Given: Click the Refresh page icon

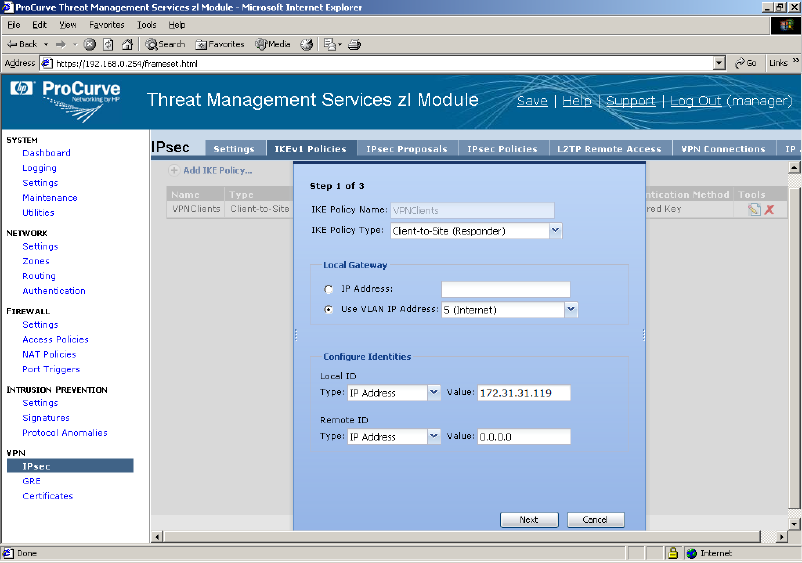Looking at the screenshot, I should click(108, 44).
